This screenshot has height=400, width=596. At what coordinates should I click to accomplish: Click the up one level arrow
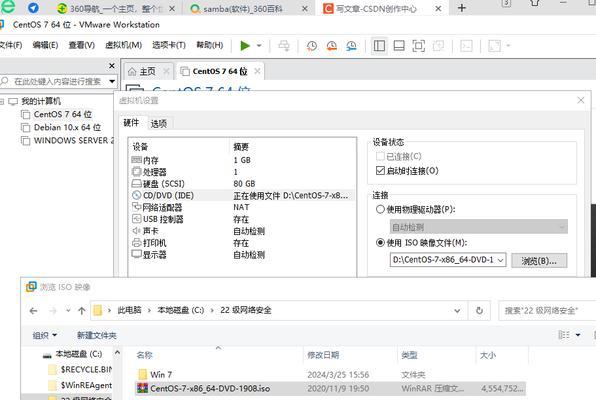[82, 311]
